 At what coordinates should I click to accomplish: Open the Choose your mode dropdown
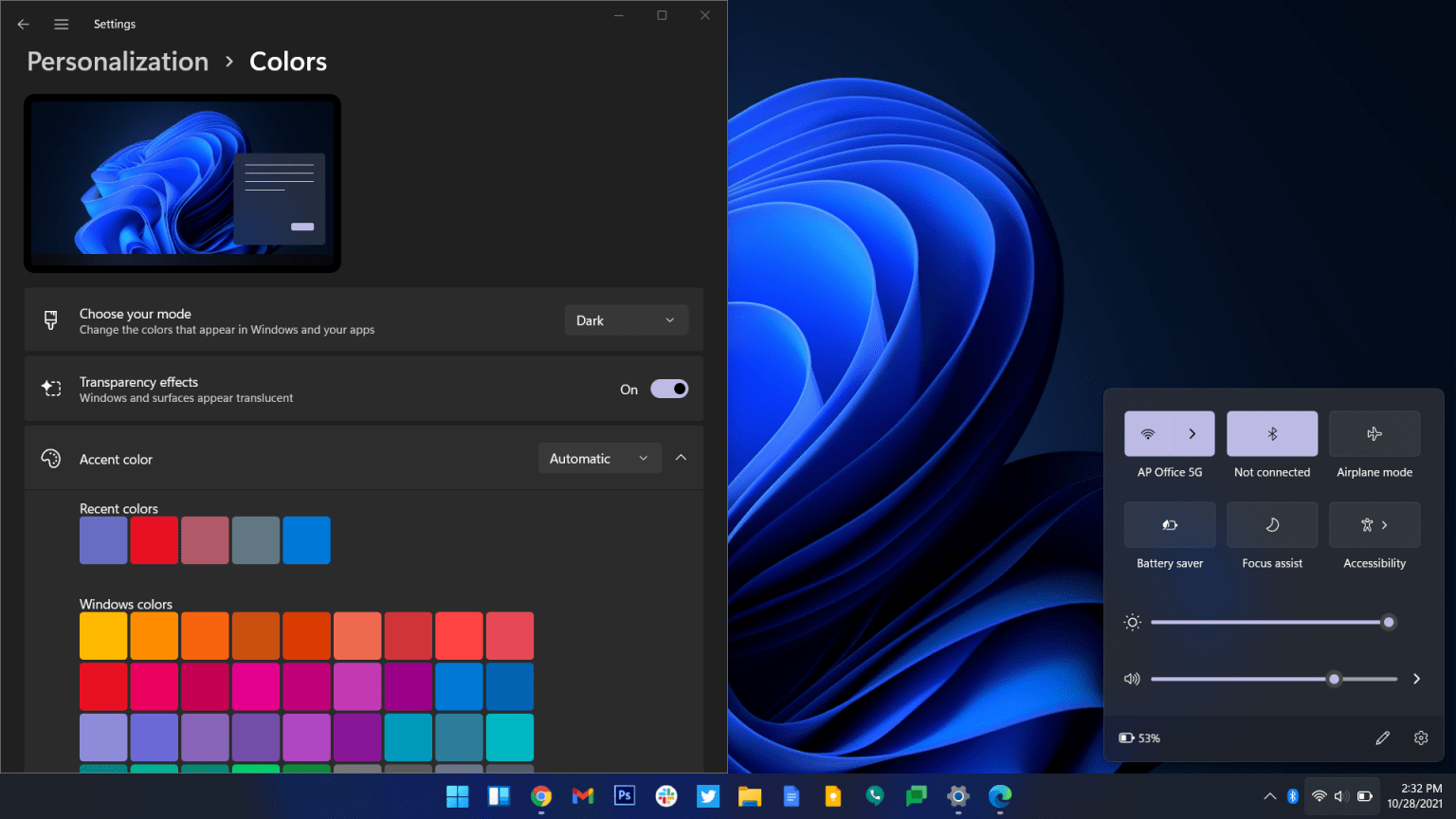[626, 319]
